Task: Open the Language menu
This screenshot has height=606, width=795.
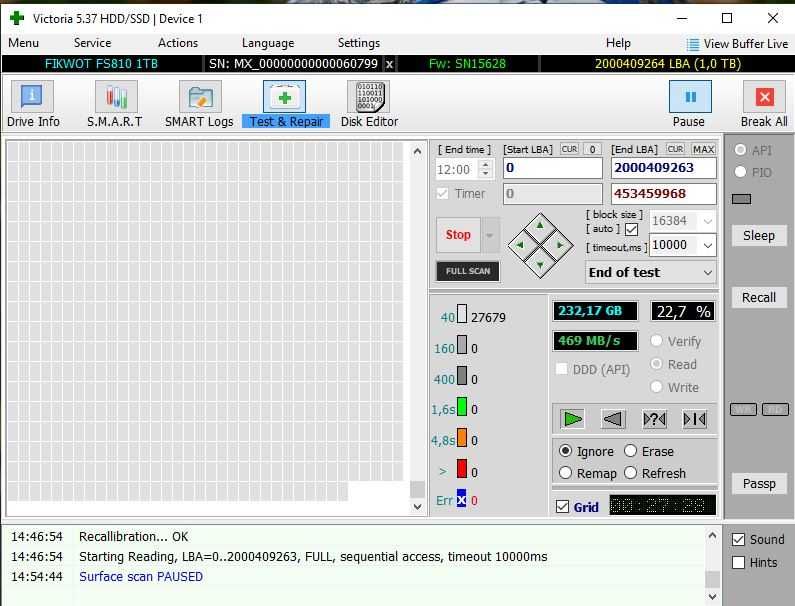Action: click(x=268, y=43)
